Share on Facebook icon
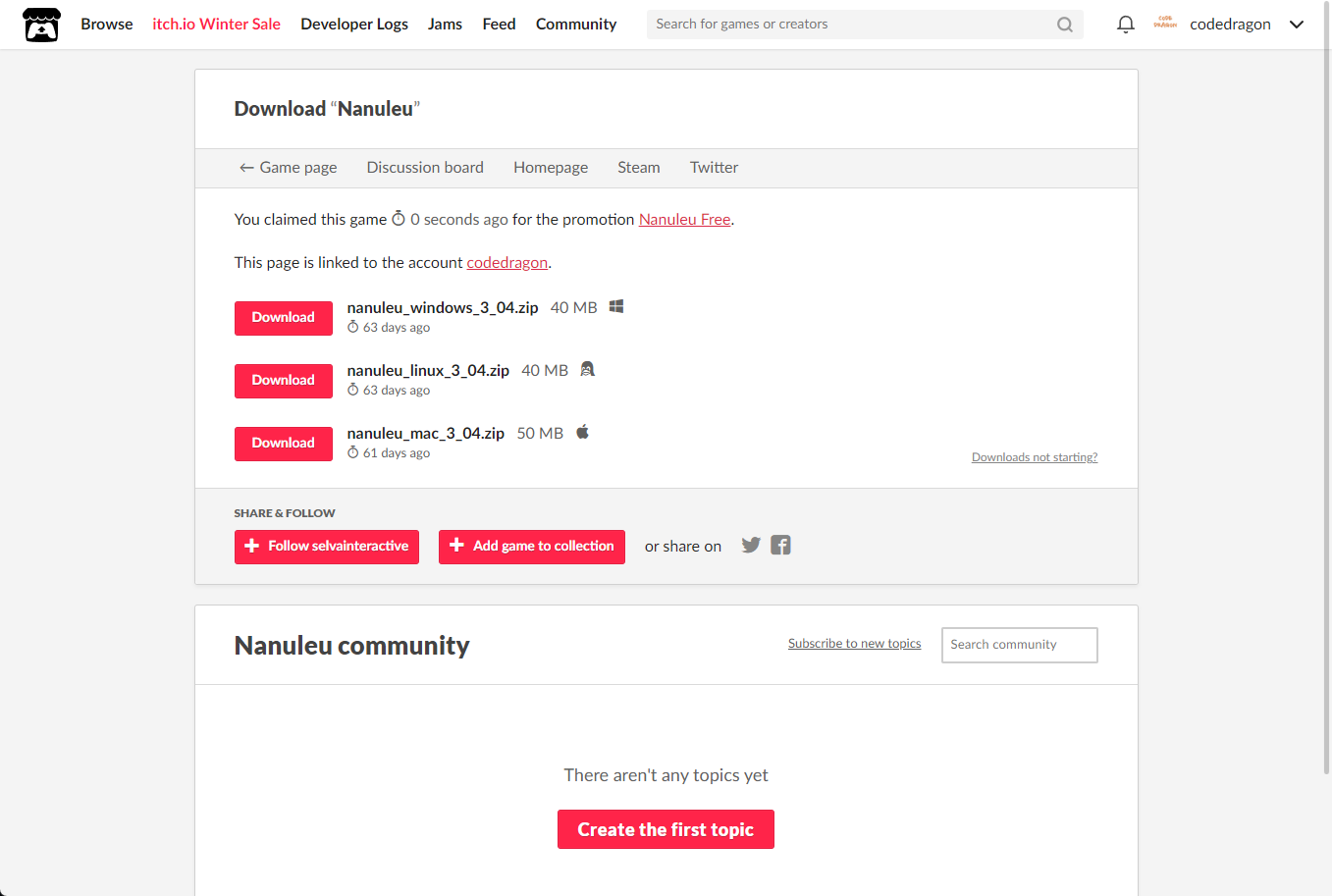This screenshot has height=896, width=1332. pos(780,545)
